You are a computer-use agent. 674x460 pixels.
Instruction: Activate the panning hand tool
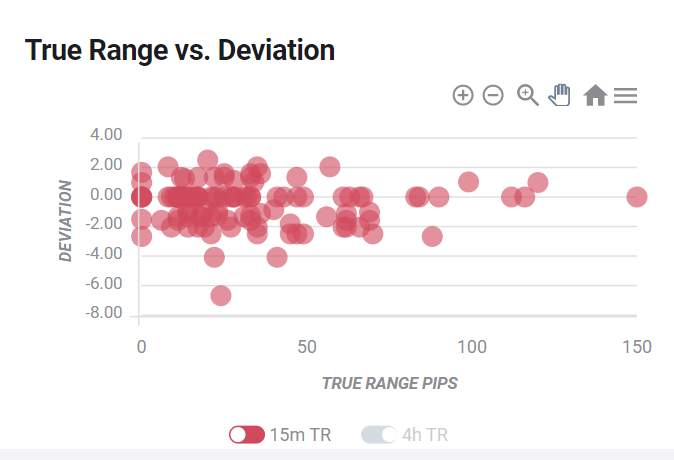point(560,95)
